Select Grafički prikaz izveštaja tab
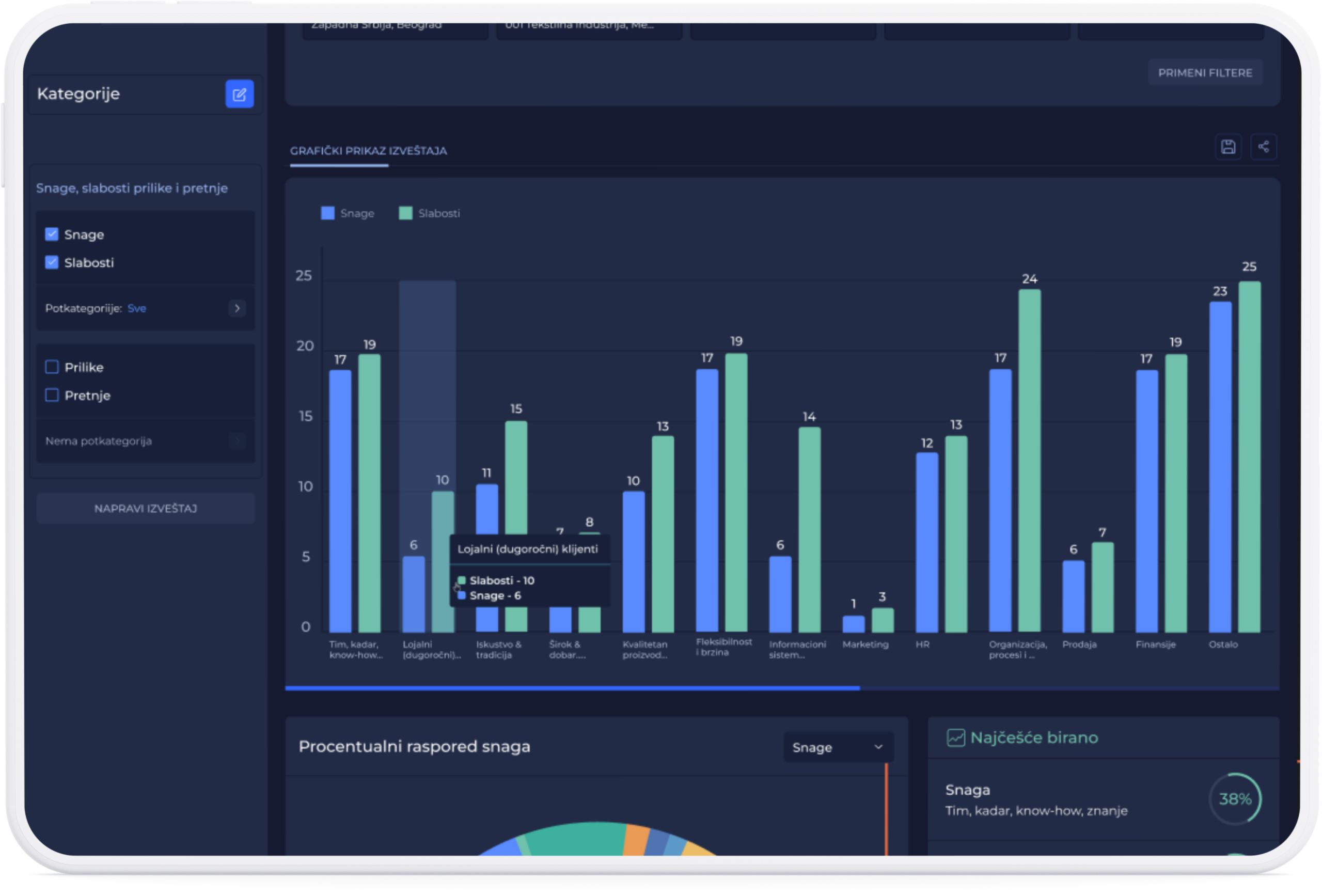The height and width of the screenshot is (896, 1322). (x=368, y=151)
